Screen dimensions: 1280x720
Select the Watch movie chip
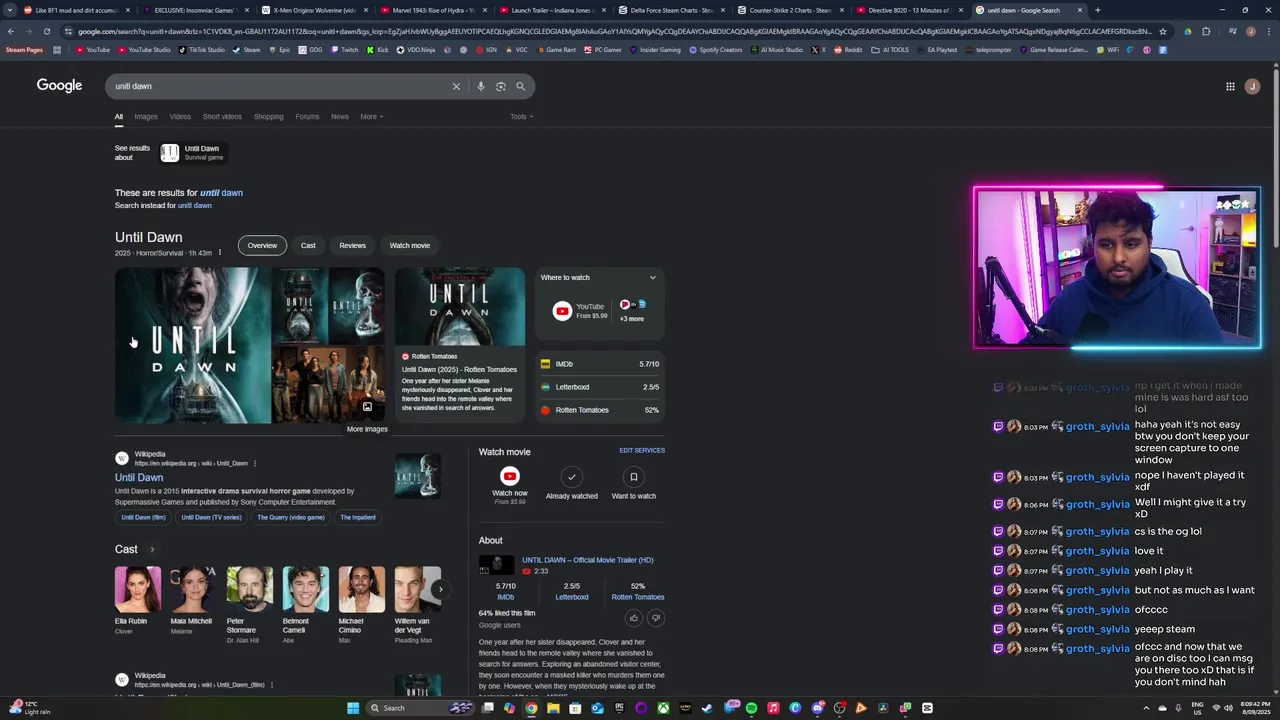coord(409,245)
